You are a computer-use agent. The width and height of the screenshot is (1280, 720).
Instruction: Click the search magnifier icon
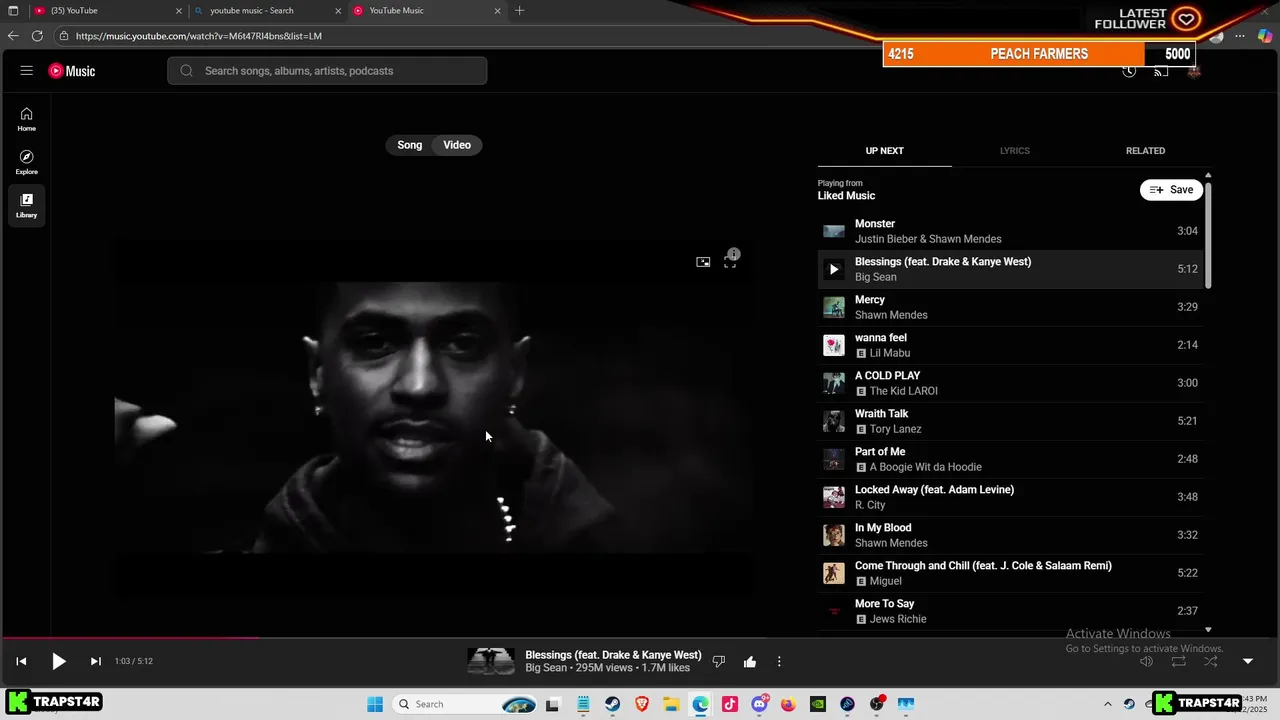pos(187,71)
